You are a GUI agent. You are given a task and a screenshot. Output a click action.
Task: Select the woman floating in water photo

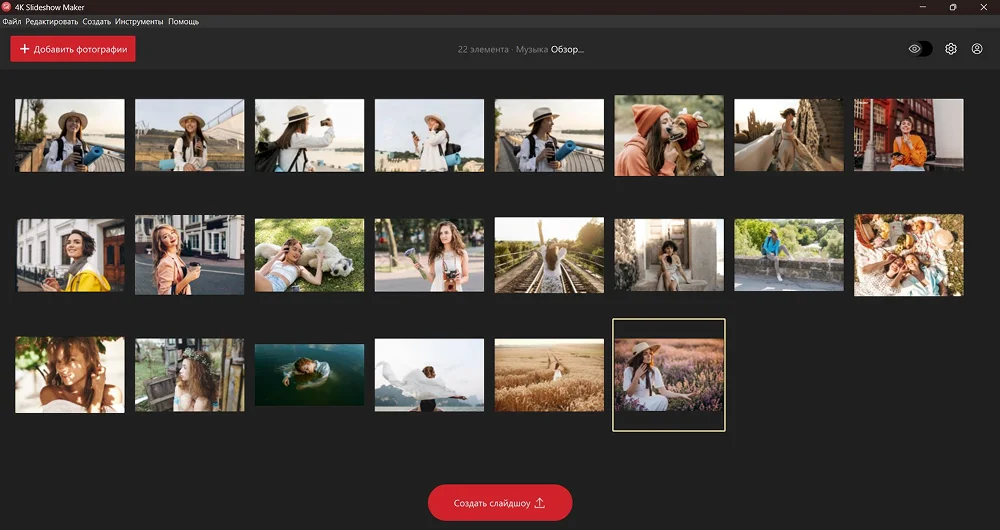309,374
